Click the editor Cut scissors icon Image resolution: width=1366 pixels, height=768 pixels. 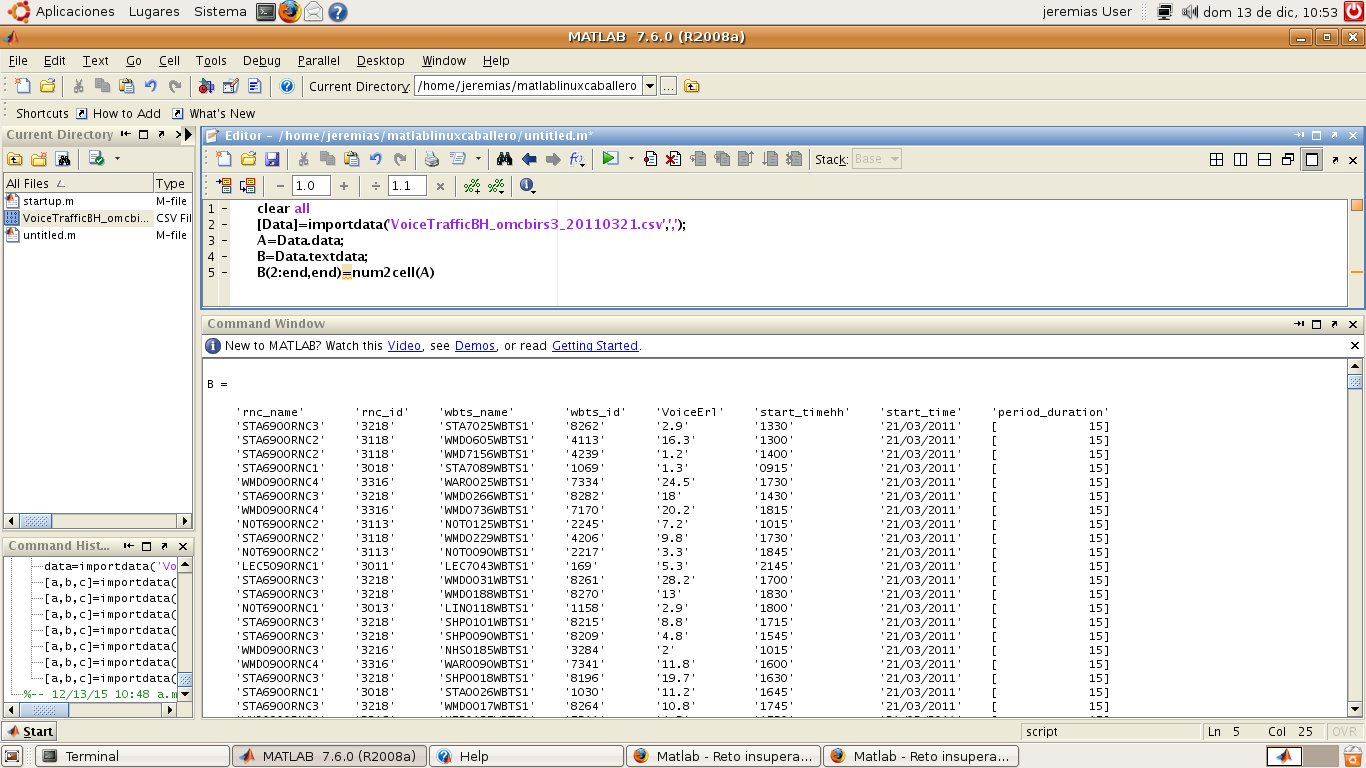(x=303, y=159)
